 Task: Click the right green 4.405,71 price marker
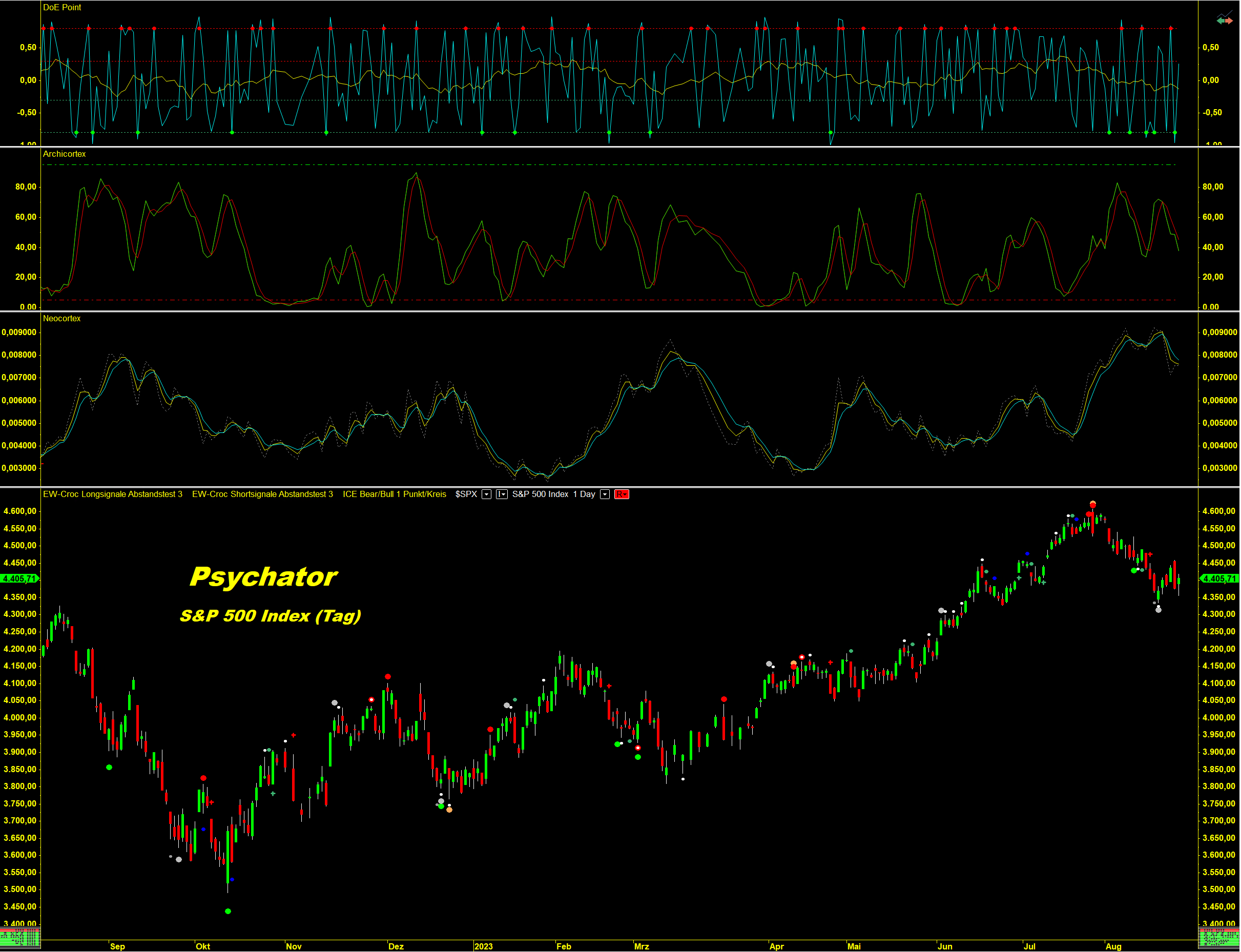pos(1219,578)
